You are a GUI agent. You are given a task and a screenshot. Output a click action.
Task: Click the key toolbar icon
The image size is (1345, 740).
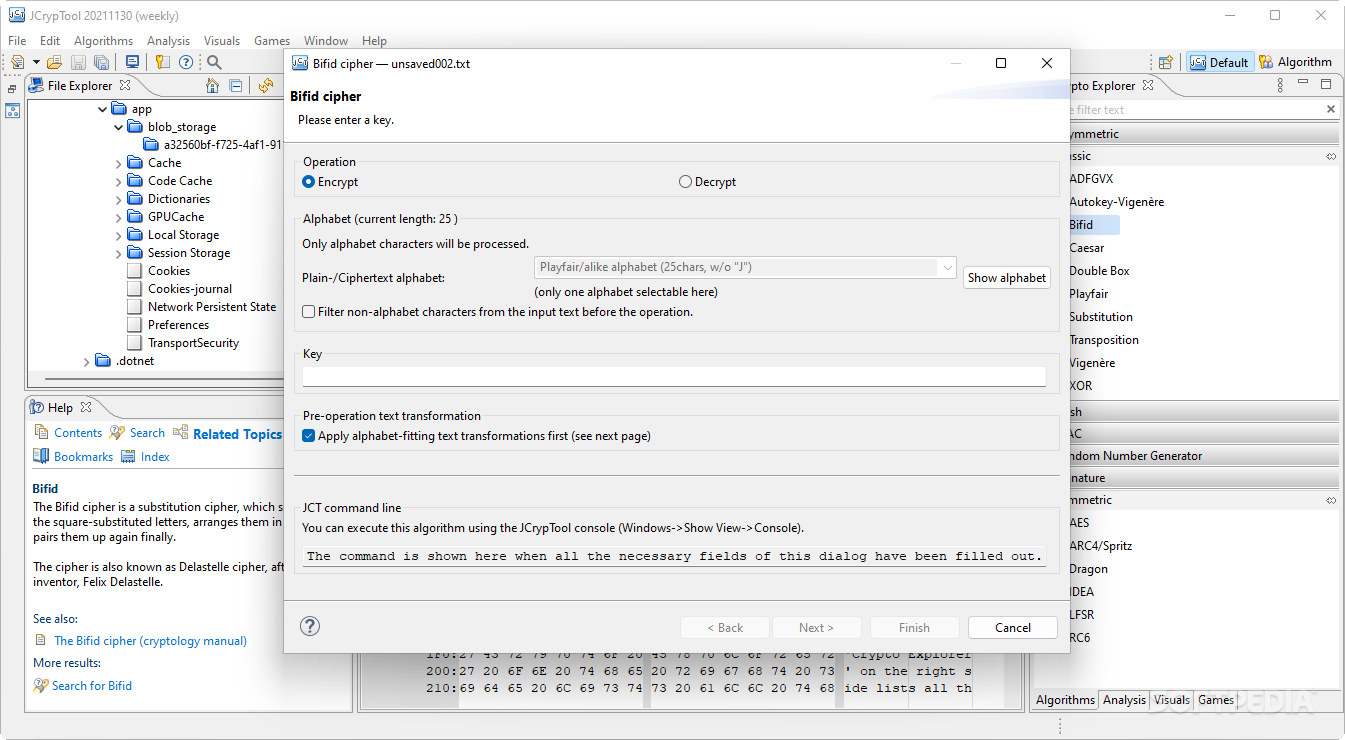tap(163, 62)
